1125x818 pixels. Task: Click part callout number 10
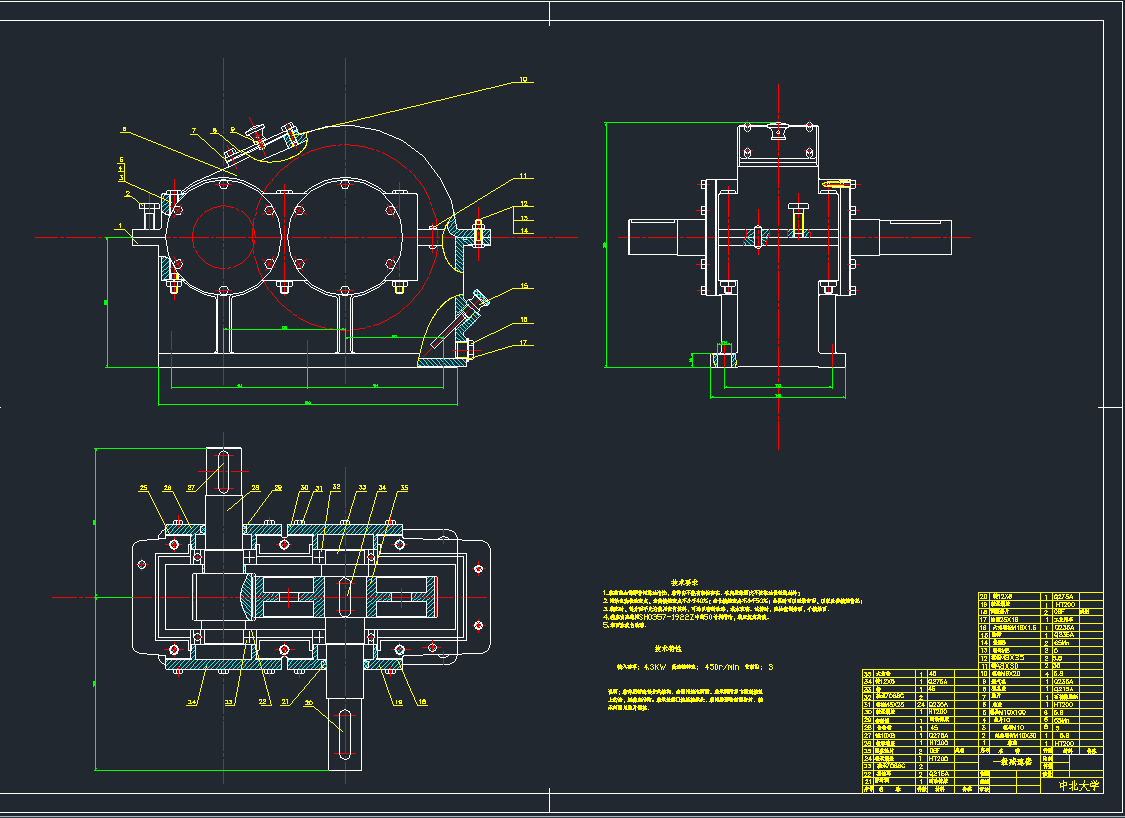click(x=521, y=79)
